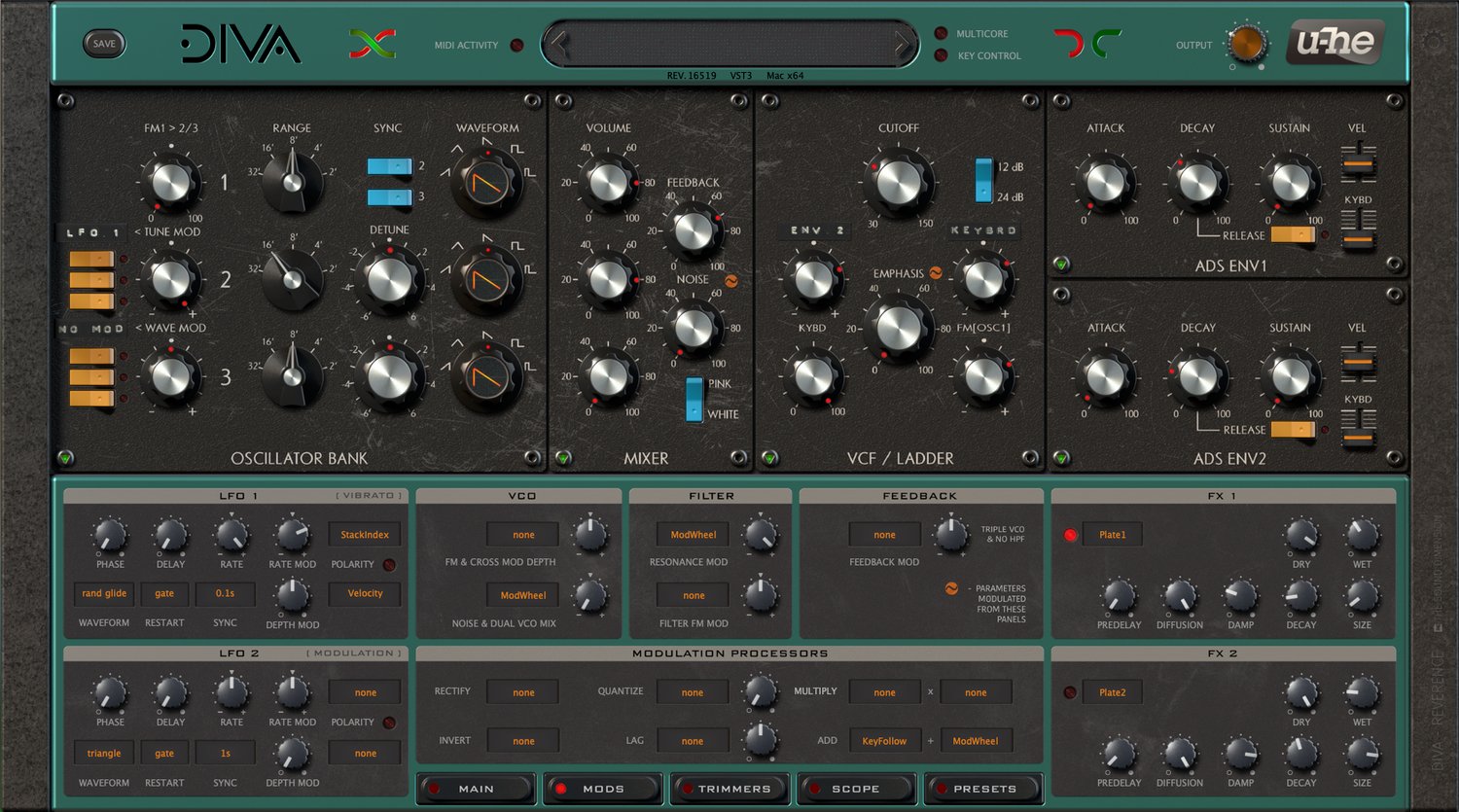This screenshot has width=1459, height=812.
Task: Click NOISE & DUAL VCO MIX ModWheel source
Action: (523, 595)
